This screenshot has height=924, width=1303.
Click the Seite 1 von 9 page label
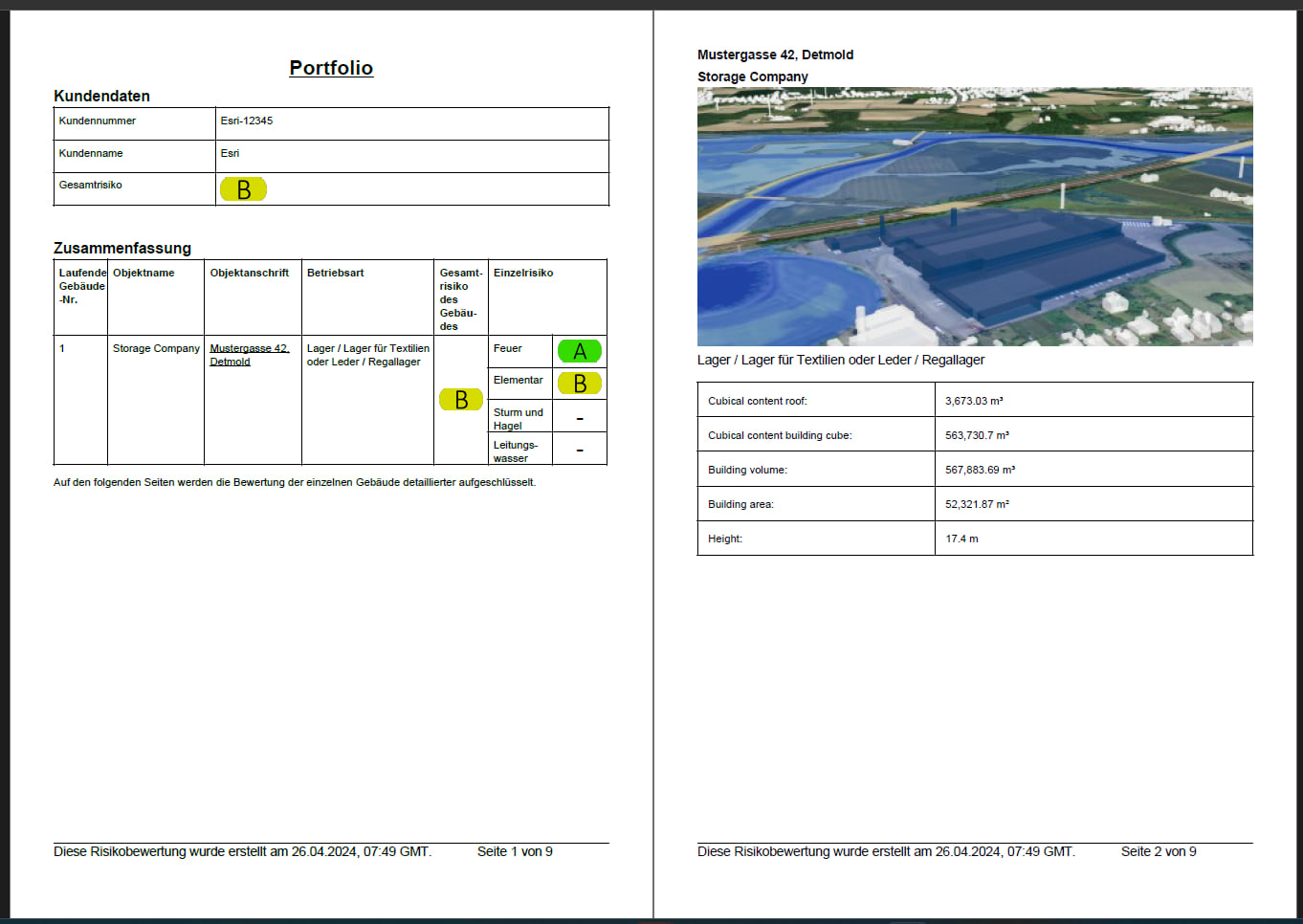click(514, 850)
